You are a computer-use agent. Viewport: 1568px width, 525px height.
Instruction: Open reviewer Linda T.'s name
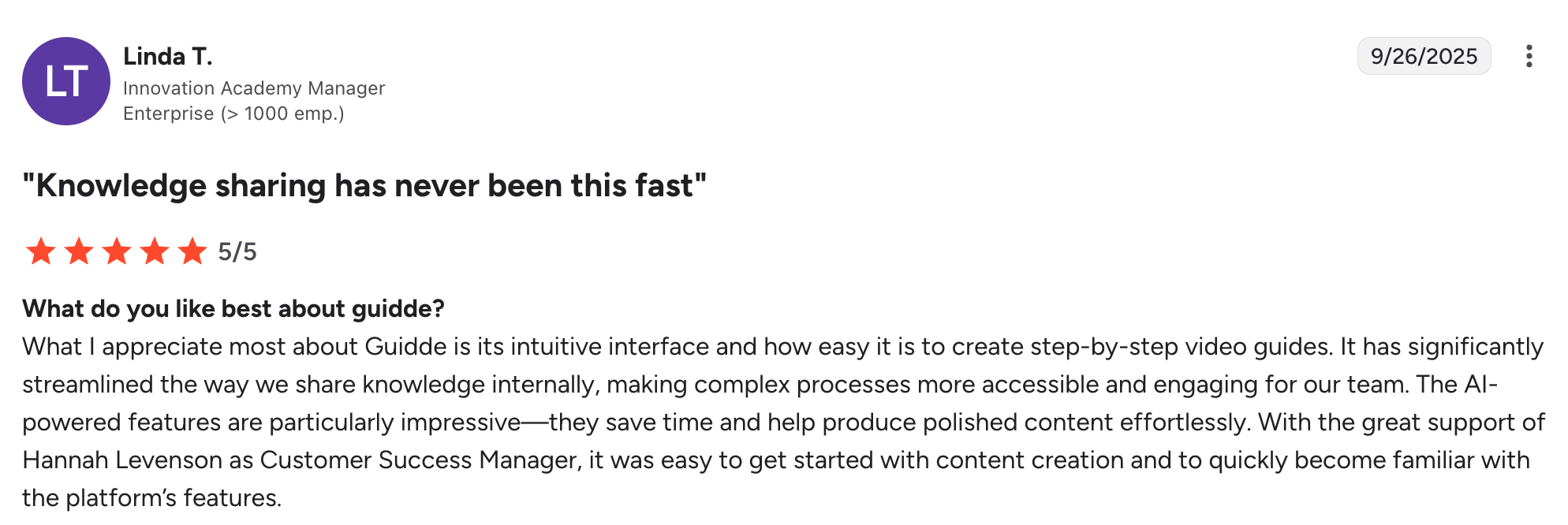[167, 57]
